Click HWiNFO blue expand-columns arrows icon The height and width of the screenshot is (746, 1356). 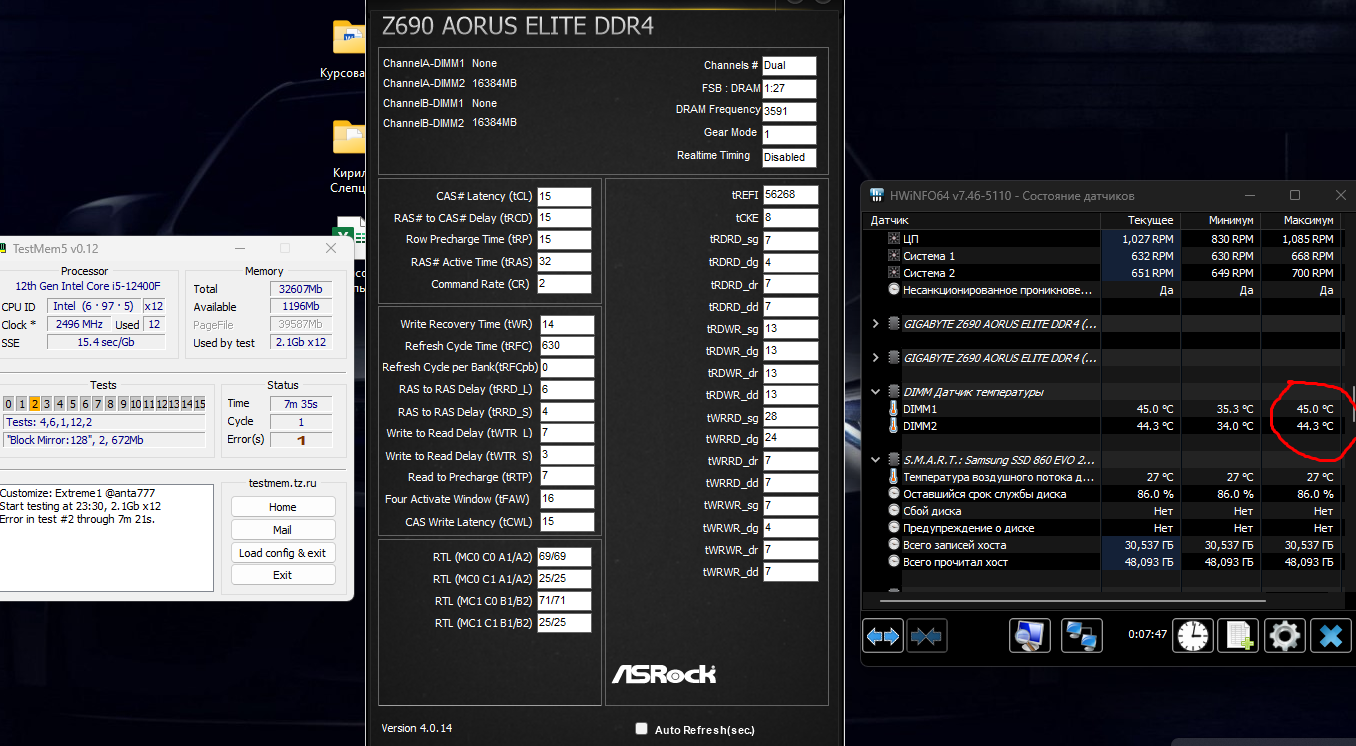pos(883,635)
